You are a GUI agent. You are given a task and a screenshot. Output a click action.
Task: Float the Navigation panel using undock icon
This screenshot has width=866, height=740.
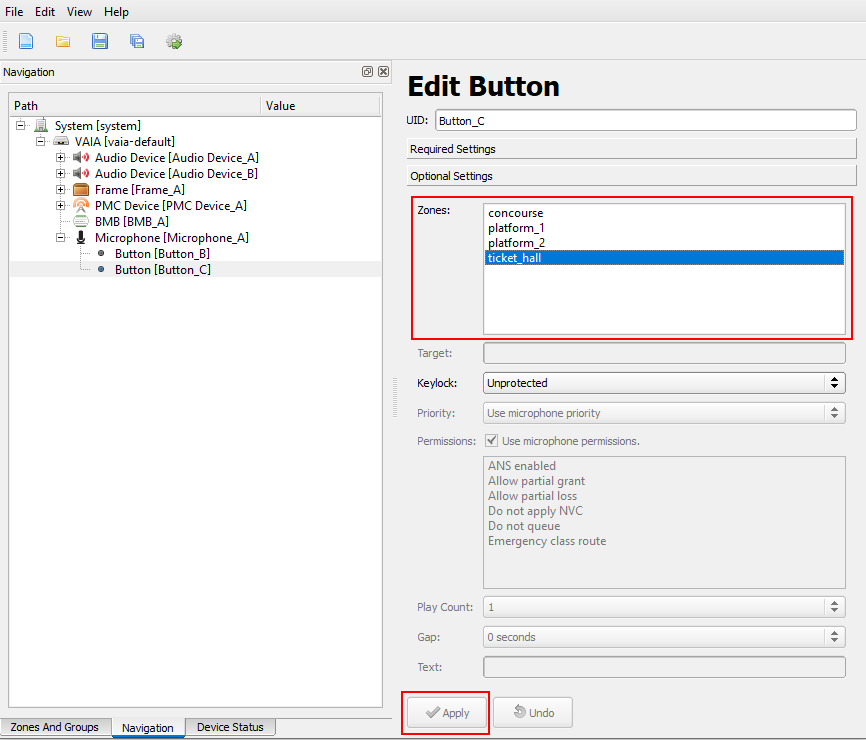tap(367, 72)
